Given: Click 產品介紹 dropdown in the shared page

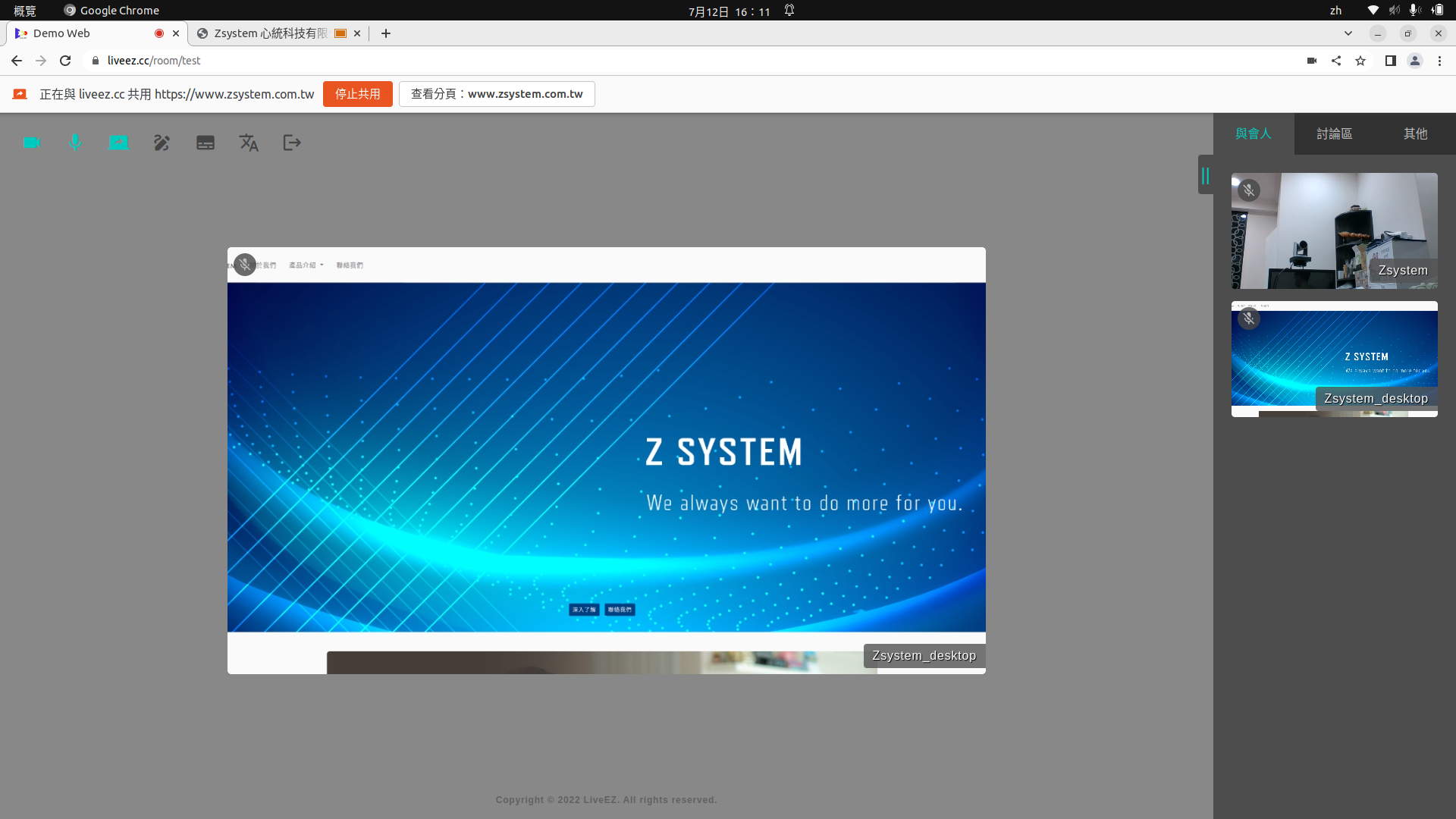Looking at the screenshot, I should point(306,265).
